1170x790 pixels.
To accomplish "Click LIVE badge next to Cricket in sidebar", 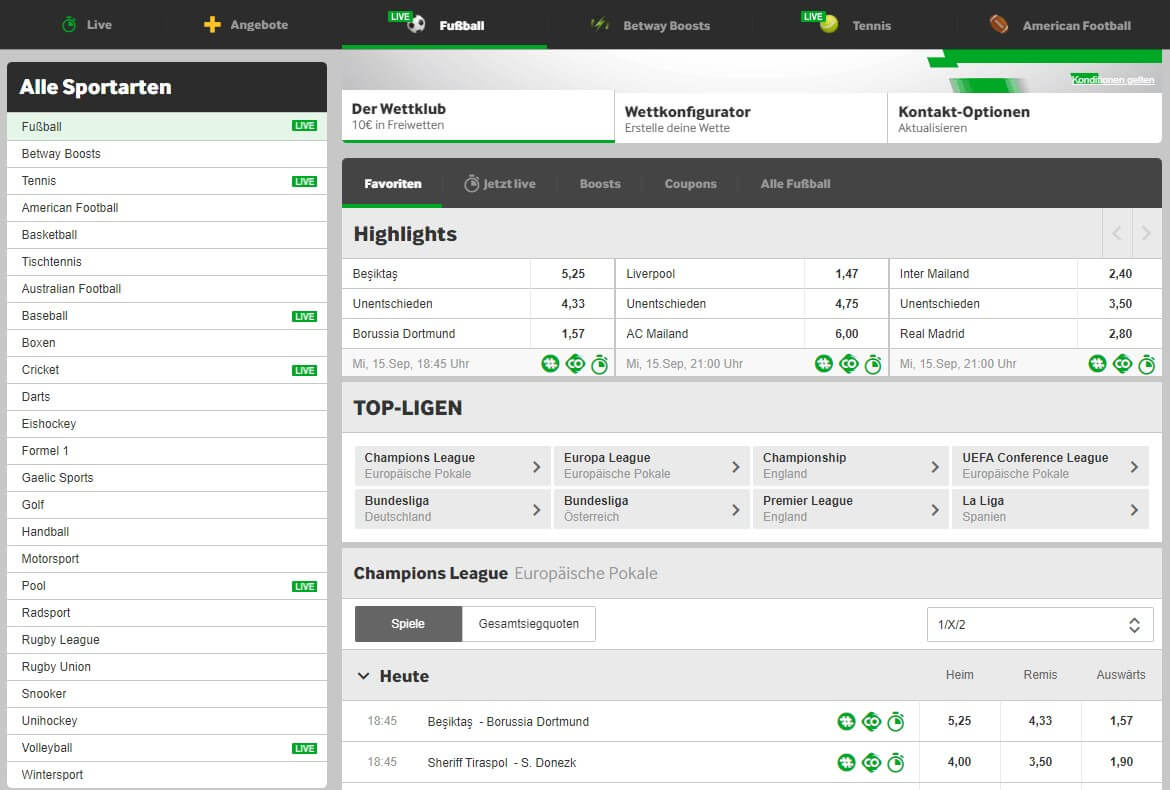I will pyautogui.click(x=304, y=370).
